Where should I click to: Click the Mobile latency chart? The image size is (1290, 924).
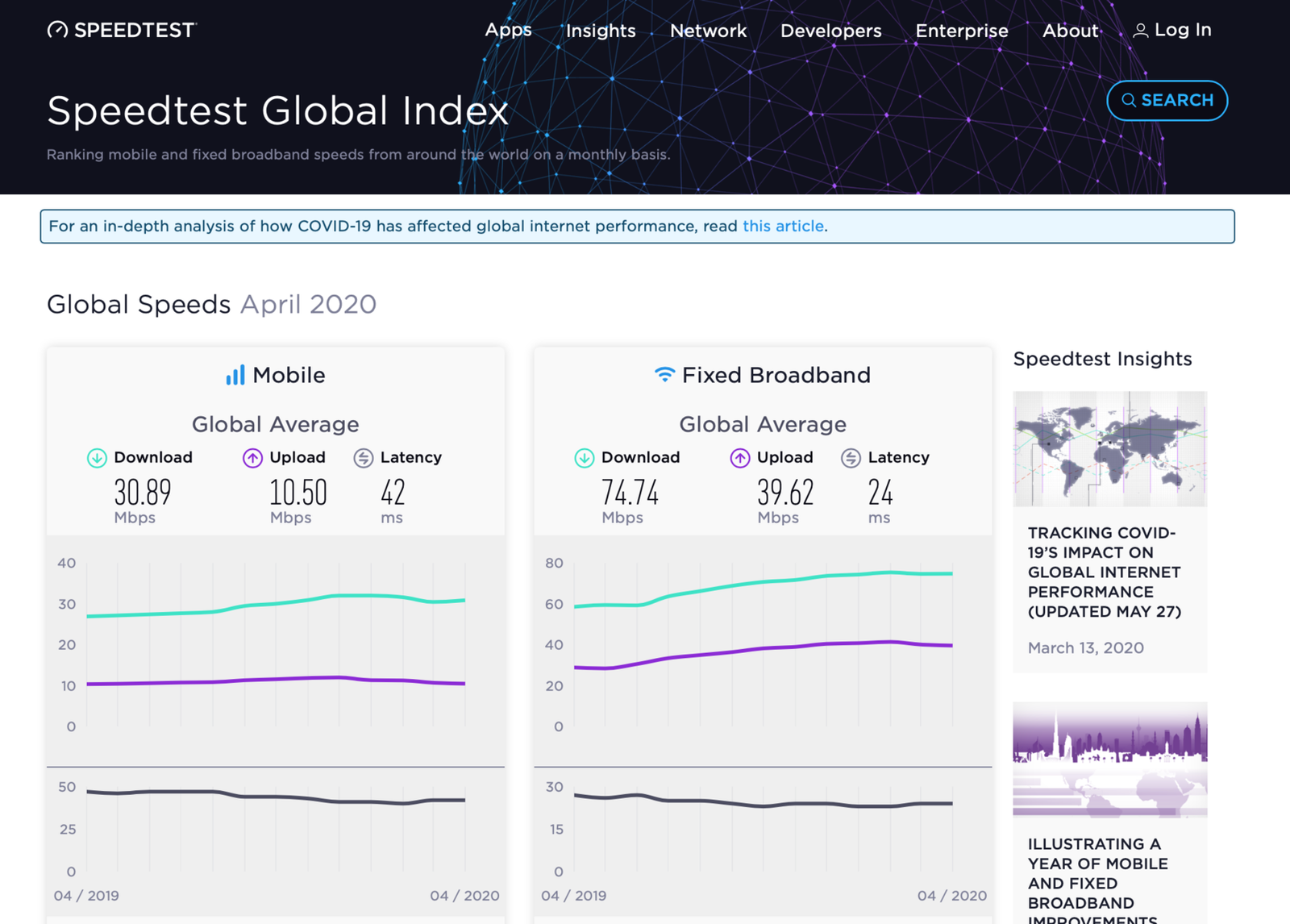coord(276,829)
